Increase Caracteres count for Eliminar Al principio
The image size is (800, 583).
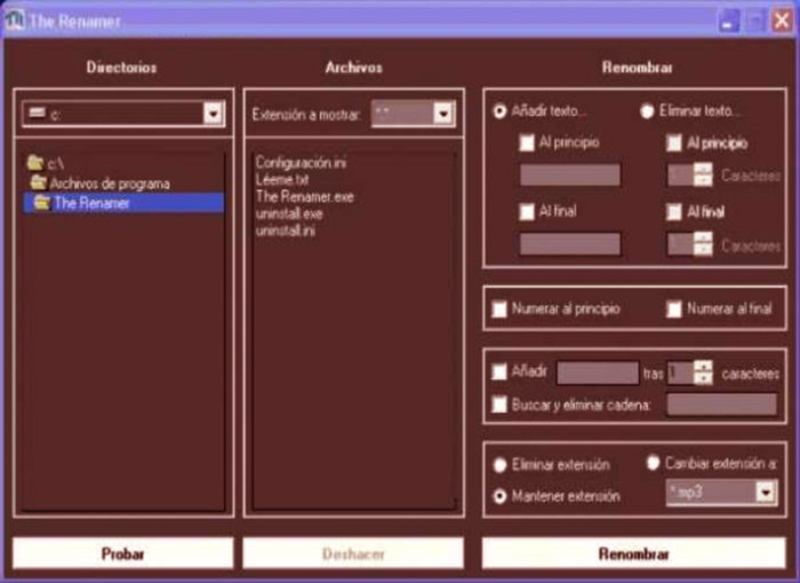point(703,169)
